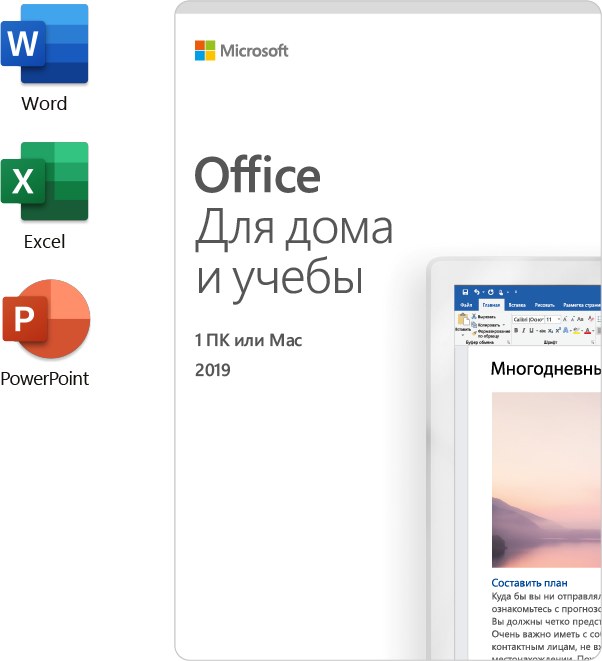The image size is (602, 661).
Task: Switch to the Вставка ribbon tab
Action: coord(517,305)
